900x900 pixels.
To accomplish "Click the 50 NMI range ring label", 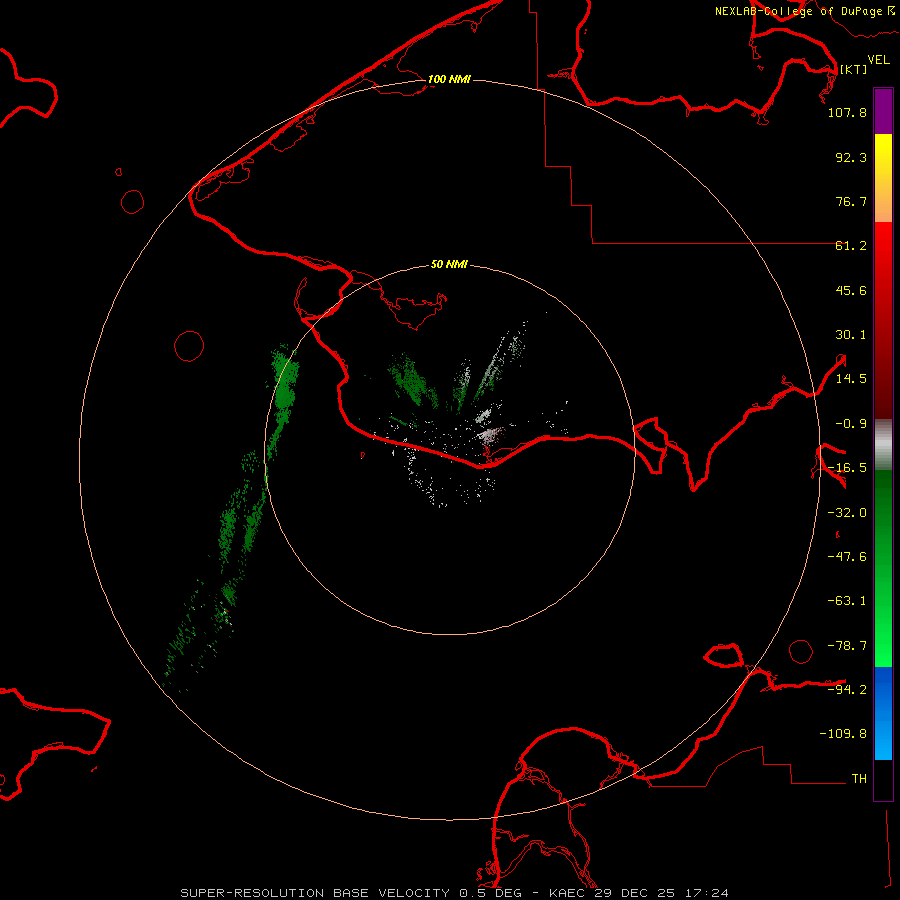I will click(449, 264).
